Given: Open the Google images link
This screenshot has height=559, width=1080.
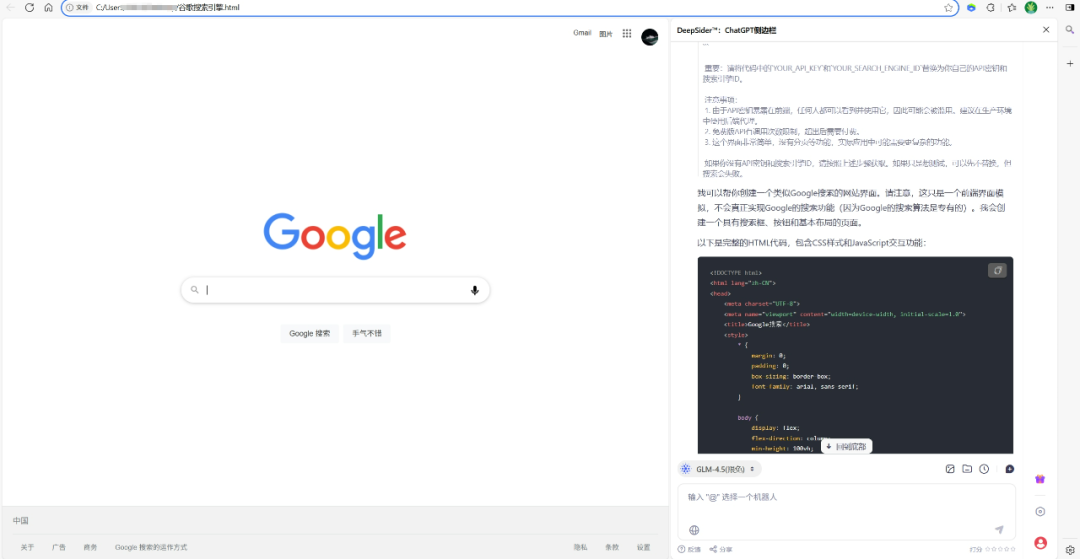Looking at the screenshot, I should pos(605,34).
